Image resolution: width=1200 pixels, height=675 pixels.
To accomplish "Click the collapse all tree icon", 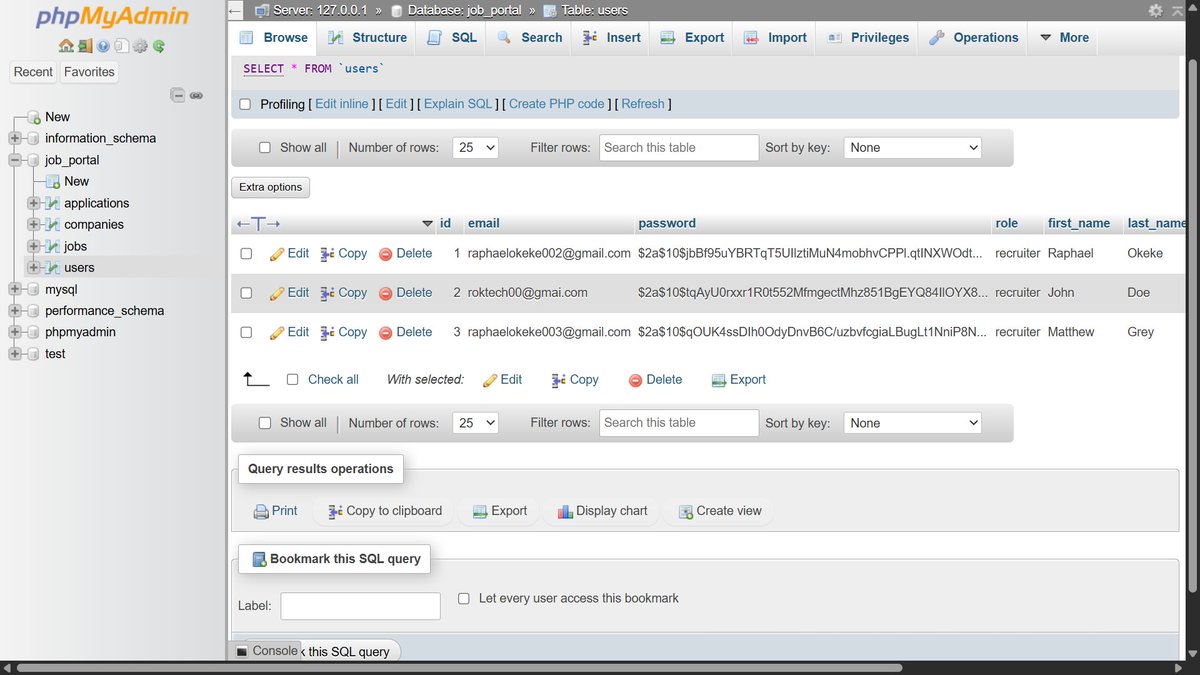I will click(177, 95).
